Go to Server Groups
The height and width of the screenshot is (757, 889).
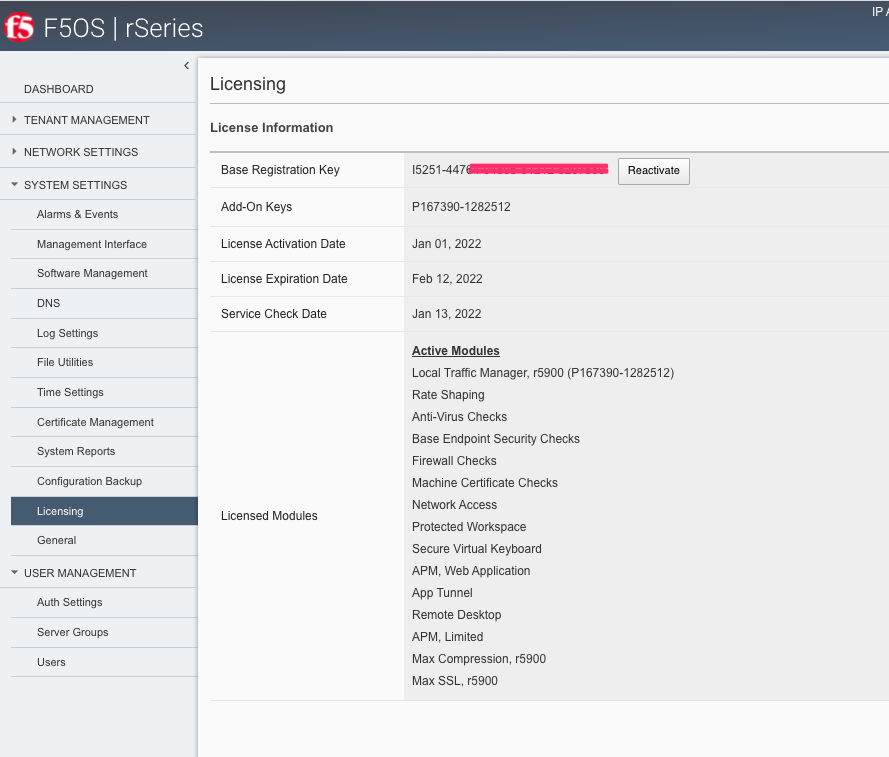point(73,632)
